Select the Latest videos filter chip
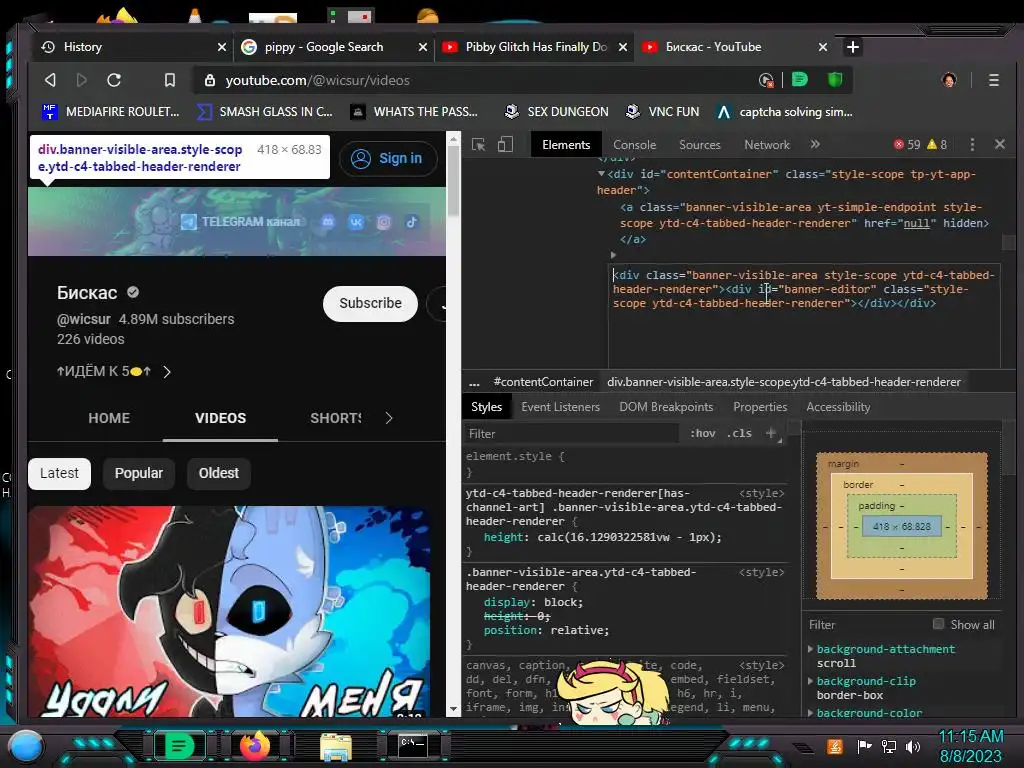 (x=59, y=473)
